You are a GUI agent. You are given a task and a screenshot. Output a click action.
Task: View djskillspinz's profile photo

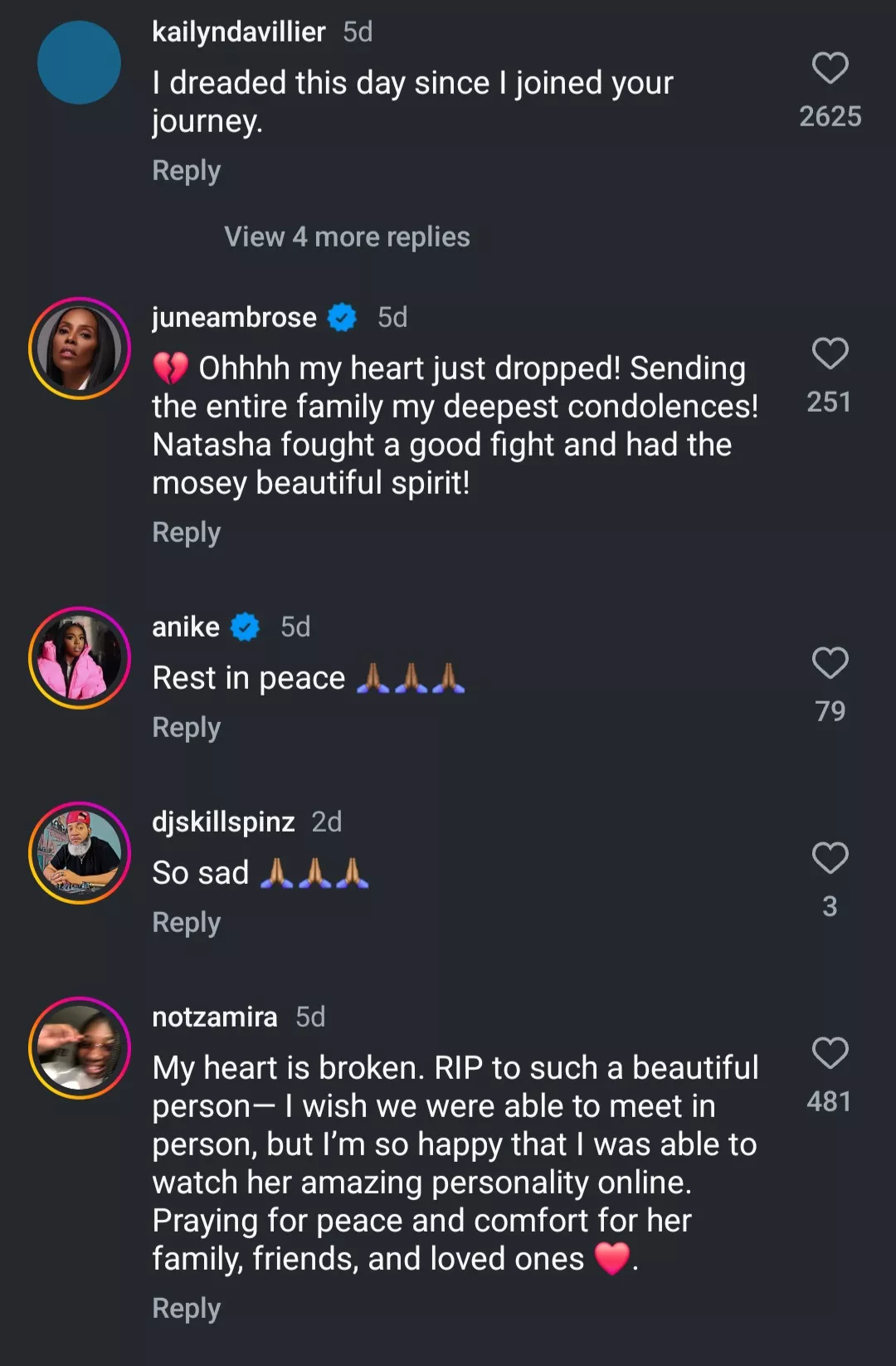(x=80, y=853)
